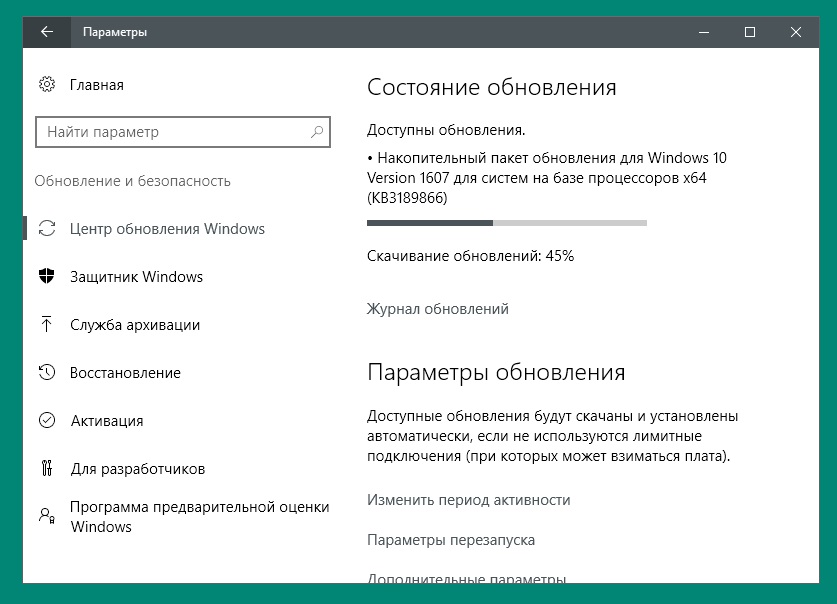Click the tools icon for Для разработчиков
Viewport: 837px width, 604px height.
(47, 468)
